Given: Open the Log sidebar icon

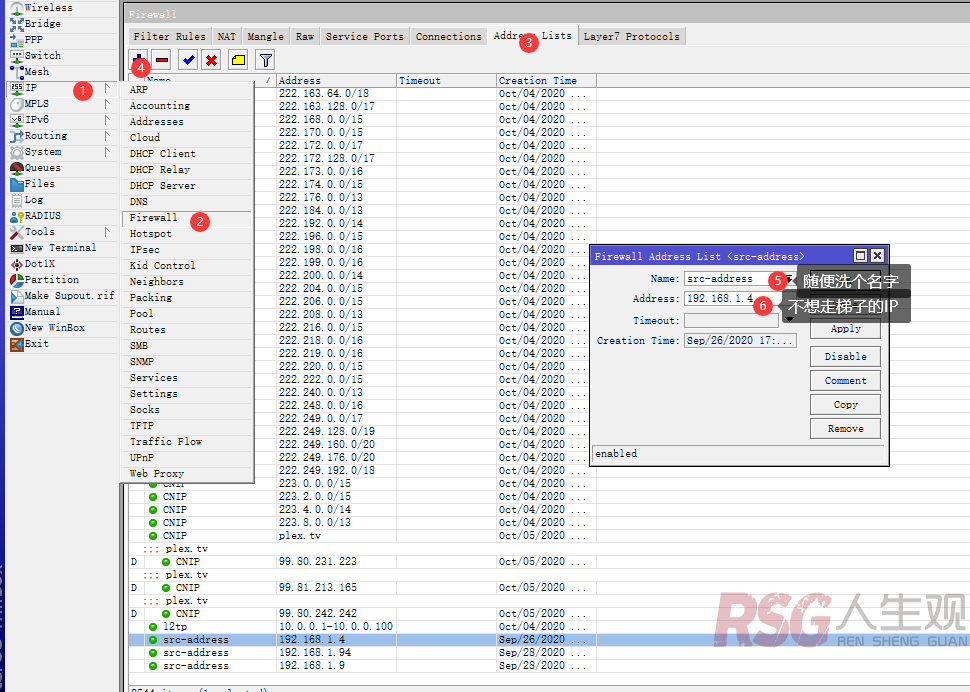Looking at the screenshot, I should pos(17,200).
